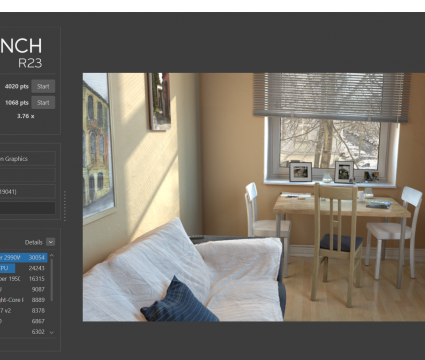
Task: Click the dark info field below the 19041) field
Action: click(28, 208)
